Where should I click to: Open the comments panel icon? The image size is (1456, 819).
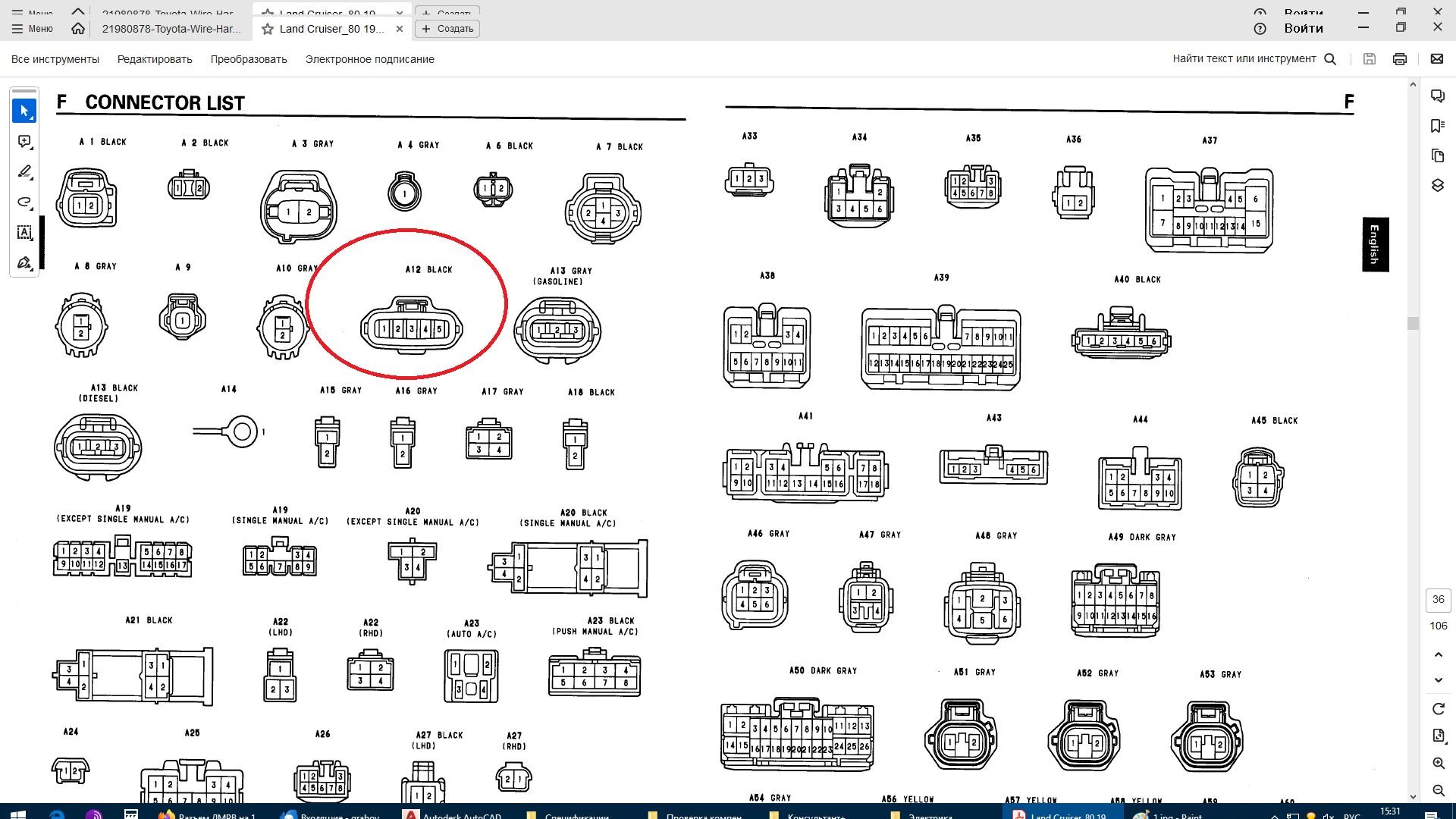tap(1437, 96)
